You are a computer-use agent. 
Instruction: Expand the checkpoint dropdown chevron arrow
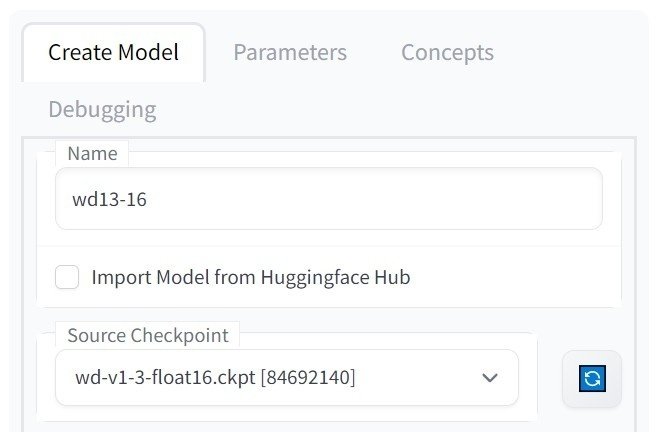click(490, 377)
